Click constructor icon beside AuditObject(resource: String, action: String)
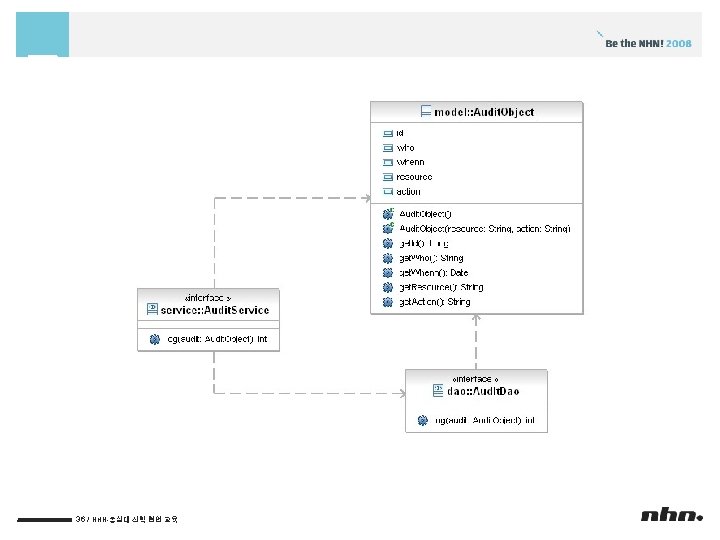Viewport: 720px width, 540px height. (388, 228)
